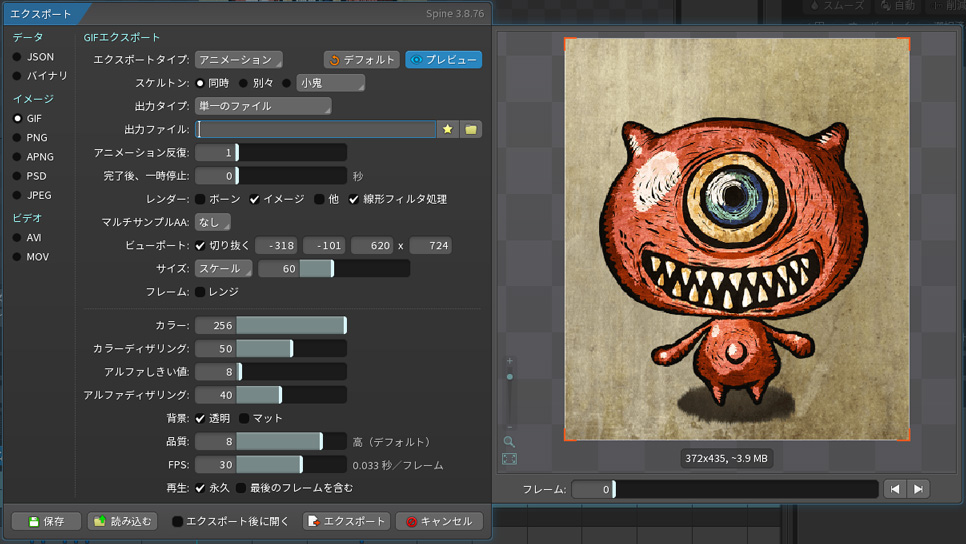966x544 pixels.
Task: Click the FPS slider at 30
Action: click(271, 465)
